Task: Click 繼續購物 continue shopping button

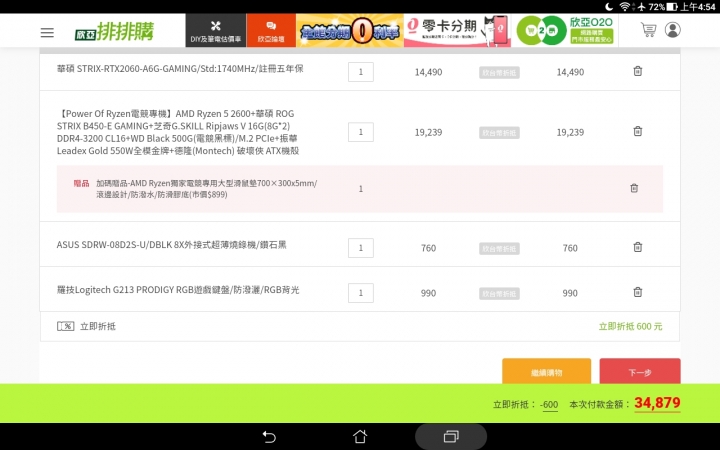Action: pos(546,371)
